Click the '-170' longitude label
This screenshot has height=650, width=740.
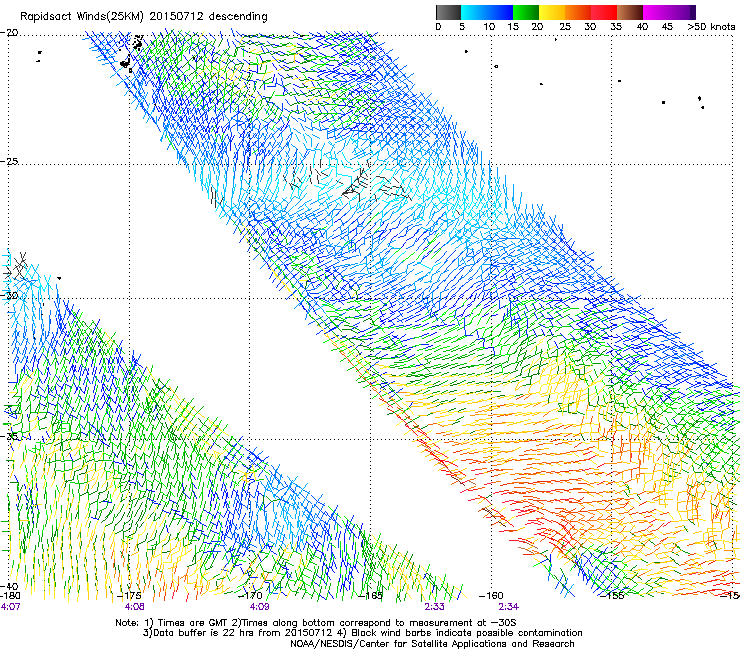pos(250,595)
